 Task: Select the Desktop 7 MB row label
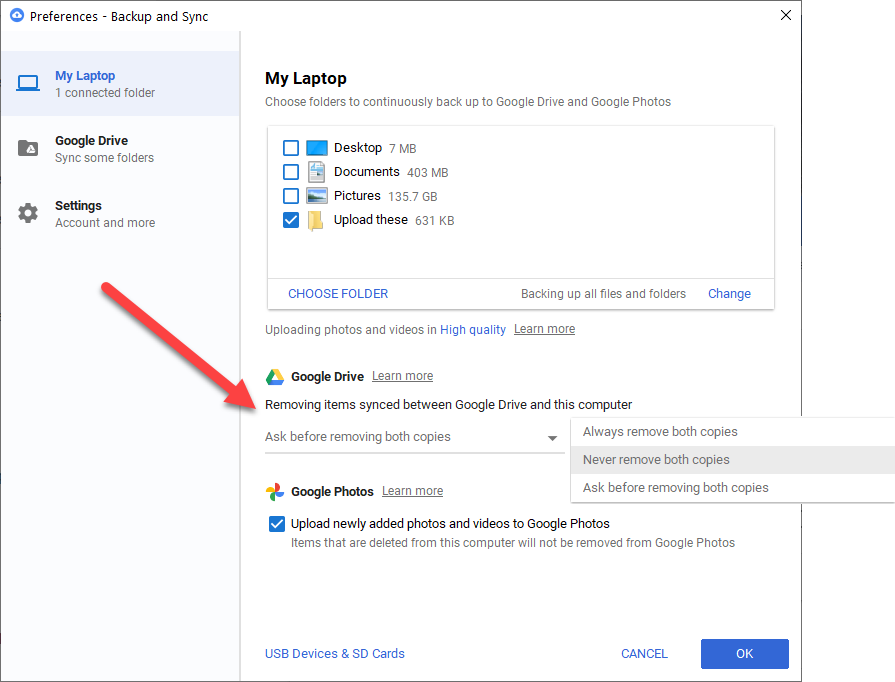pos(375,148)
